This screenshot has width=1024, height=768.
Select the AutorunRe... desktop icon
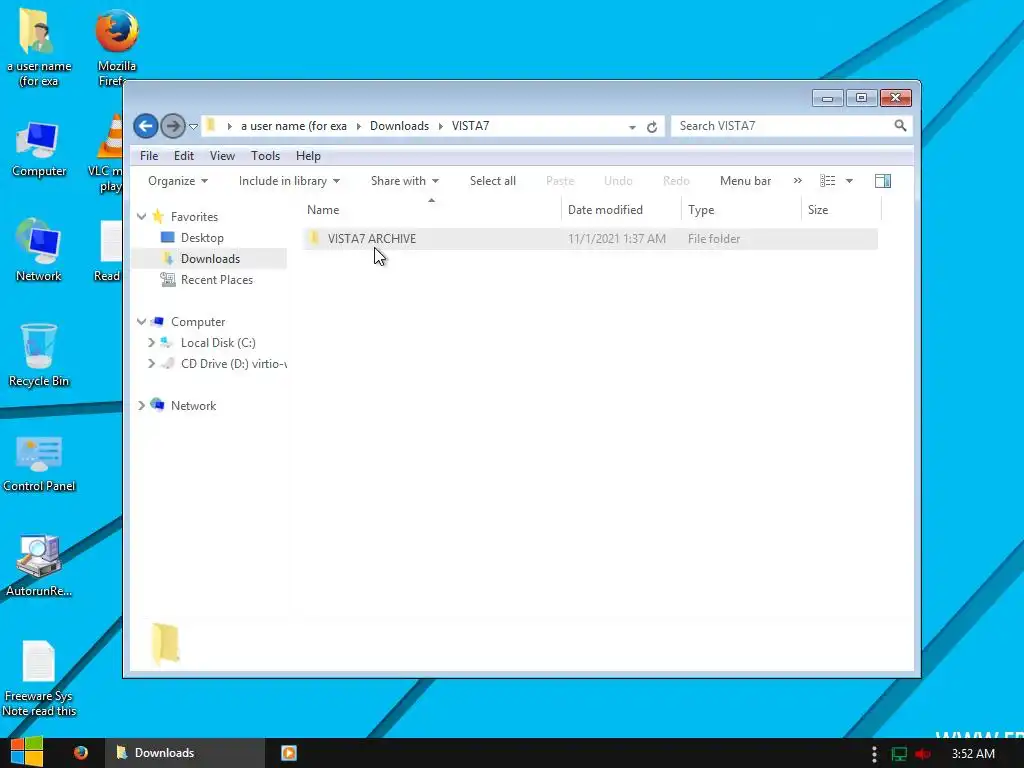[39, 566]
